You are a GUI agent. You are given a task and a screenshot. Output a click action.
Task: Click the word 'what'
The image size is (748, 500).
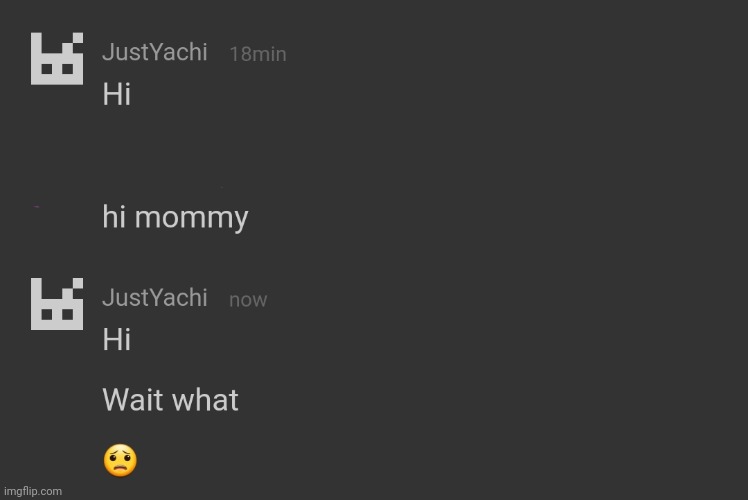[204, 401]
